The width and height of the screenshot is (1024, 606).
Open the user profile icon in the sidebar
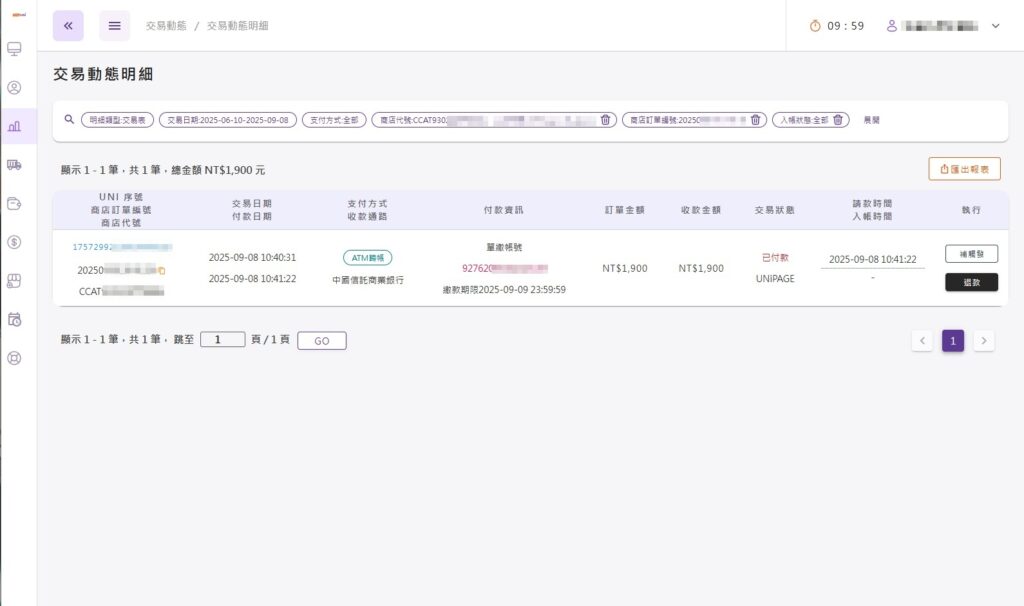pyautogui.click(x=13, y=87)
